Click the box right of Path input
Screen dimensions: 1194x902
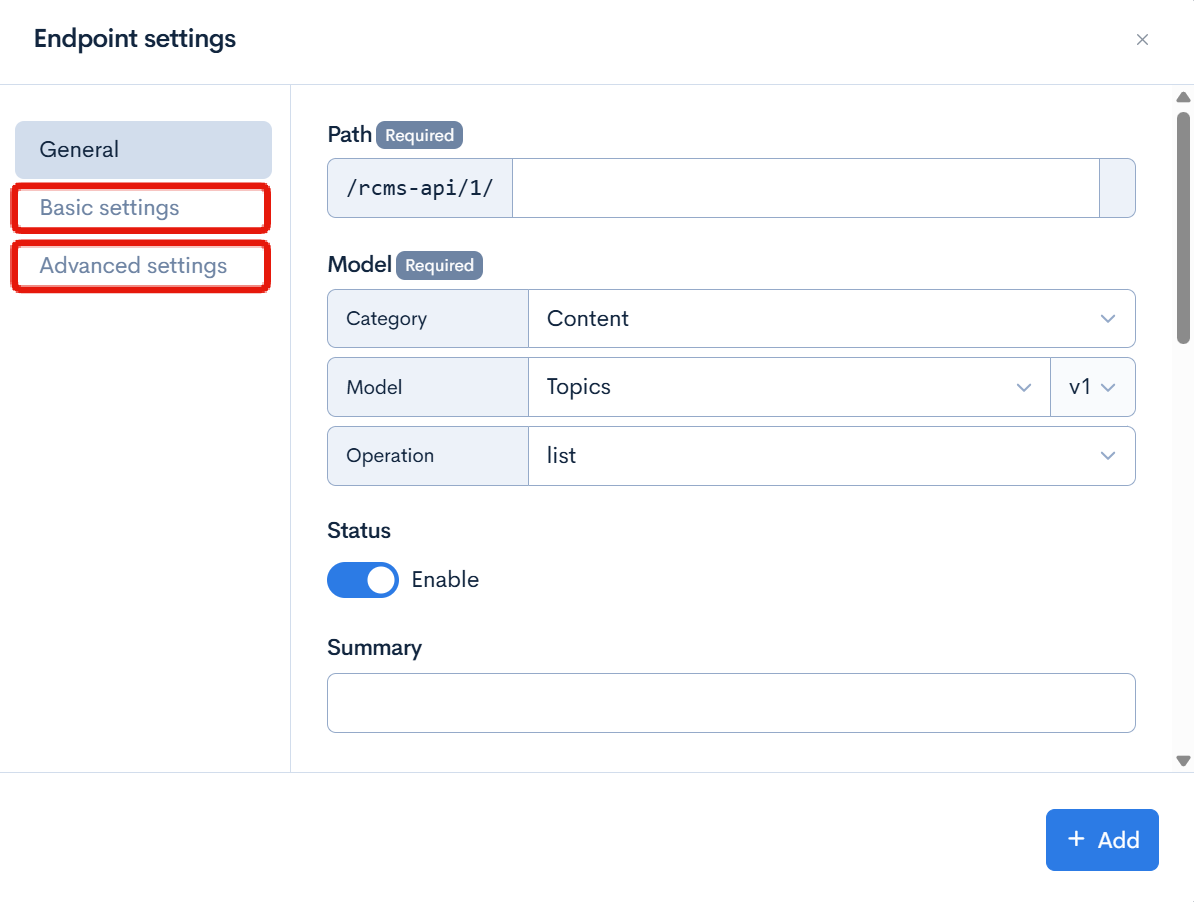coord(1117,188)
